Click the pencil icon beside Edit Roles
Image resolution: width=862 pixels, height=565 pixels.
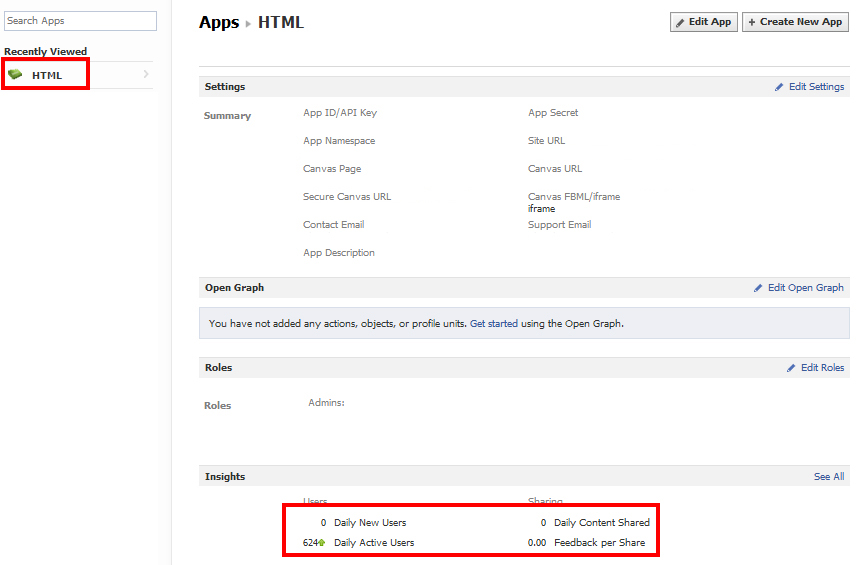pos(791,368)
